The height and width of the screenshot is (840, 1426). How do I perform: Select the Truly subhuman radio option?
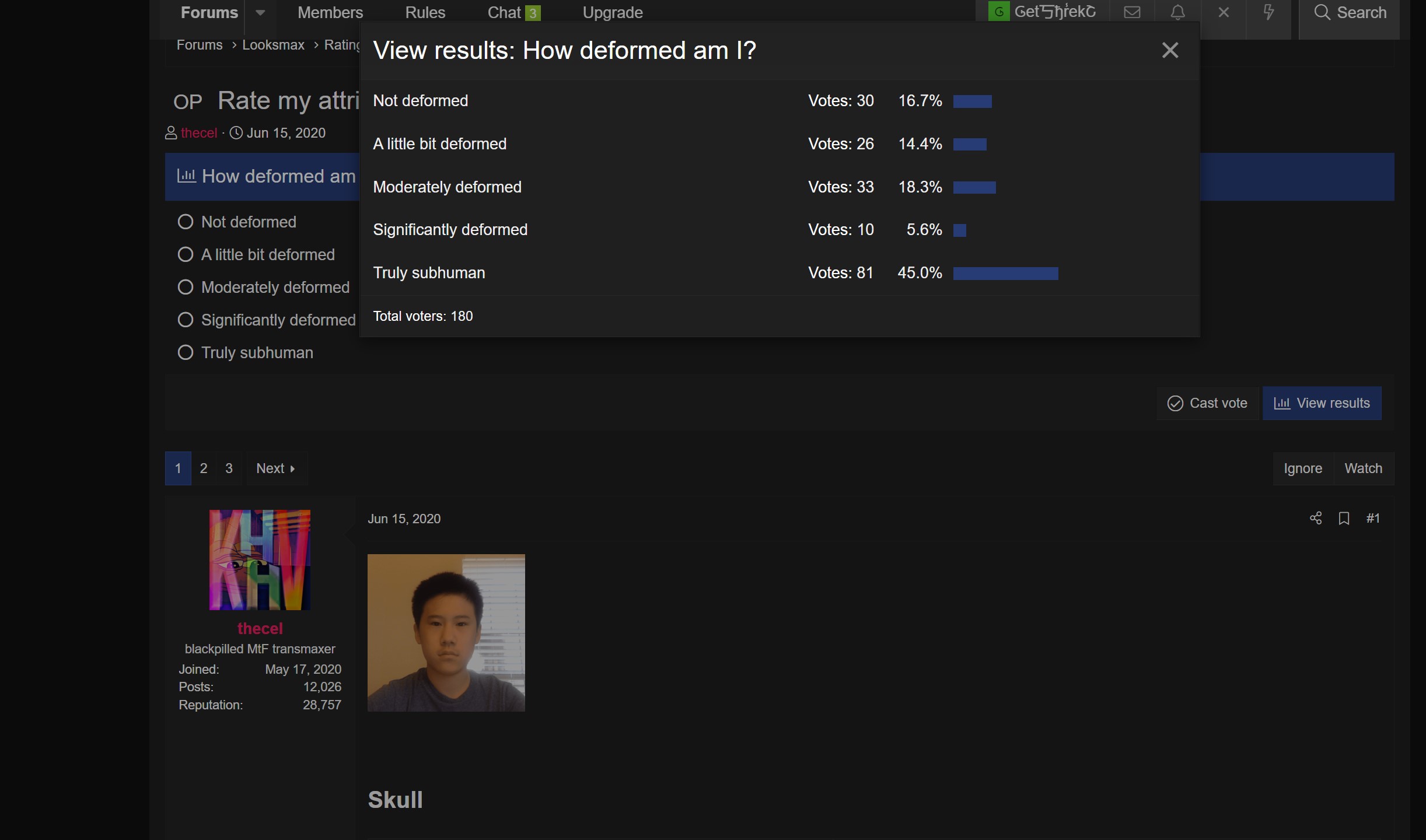[x=185, y=352]
